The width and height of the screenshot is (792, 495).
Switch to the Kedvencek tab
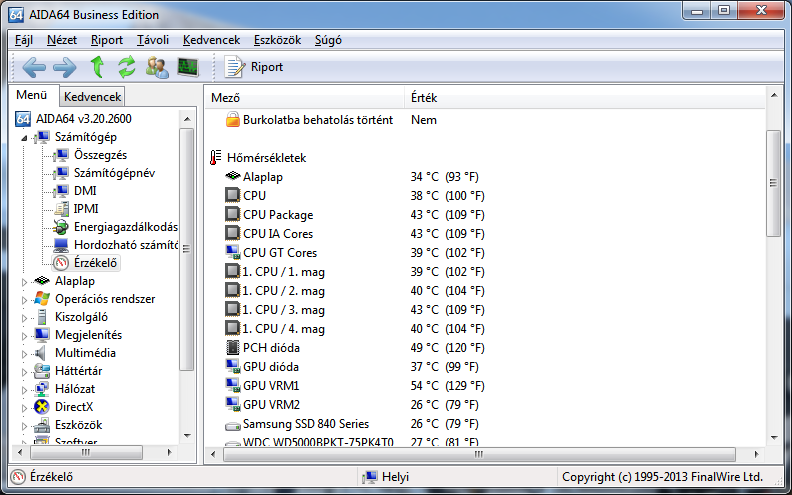tap(92, 96)
